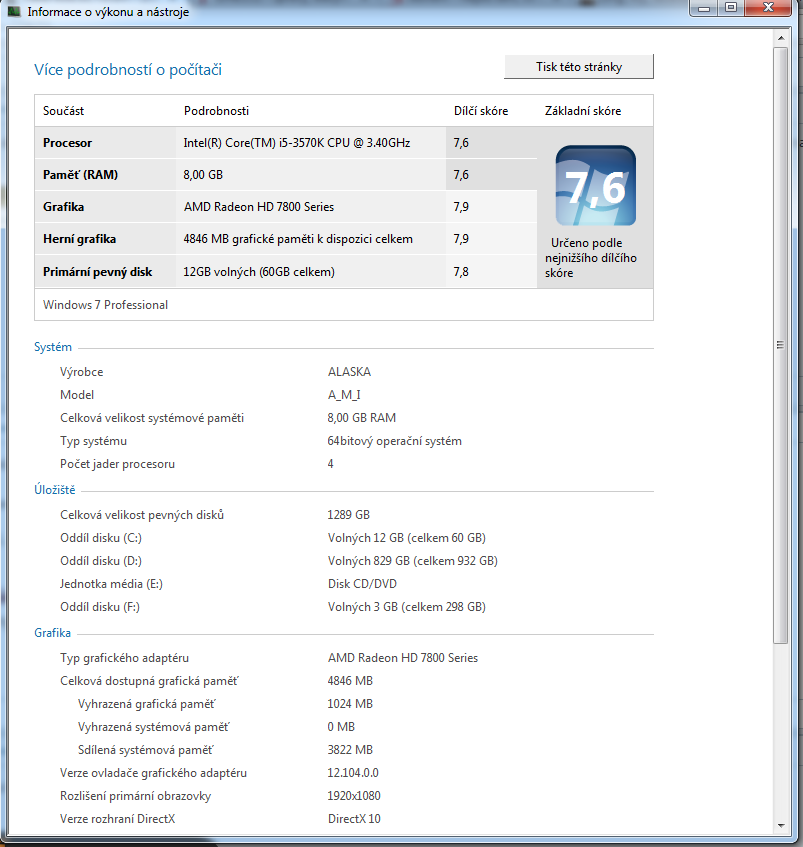Viewport: 803px width, 847px height.
Task: Click the Herní grafika row label
Action: coord(79,239)
